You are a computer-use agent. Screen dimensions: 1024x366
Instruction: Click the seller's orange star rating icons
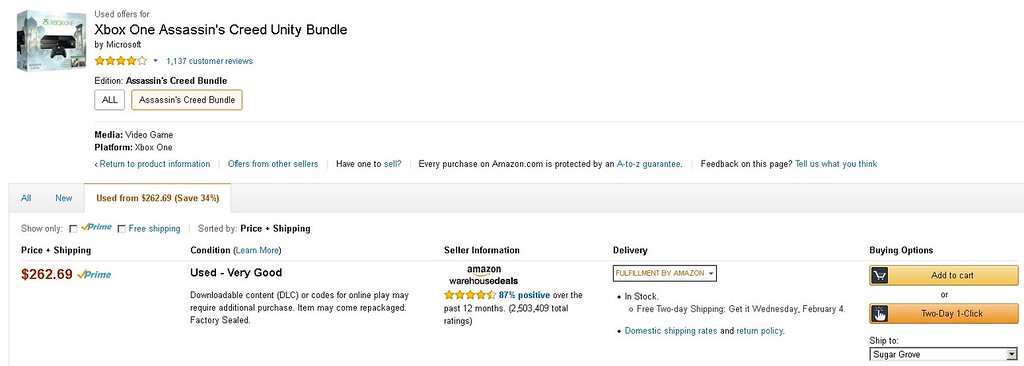coord(470,295)
